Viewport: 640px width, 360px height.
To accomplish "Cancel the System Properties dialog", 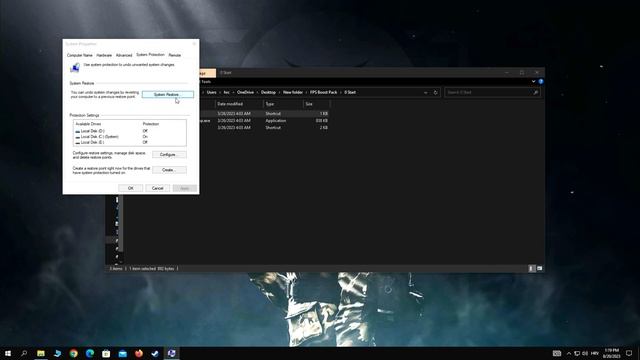I will [158, 188].
